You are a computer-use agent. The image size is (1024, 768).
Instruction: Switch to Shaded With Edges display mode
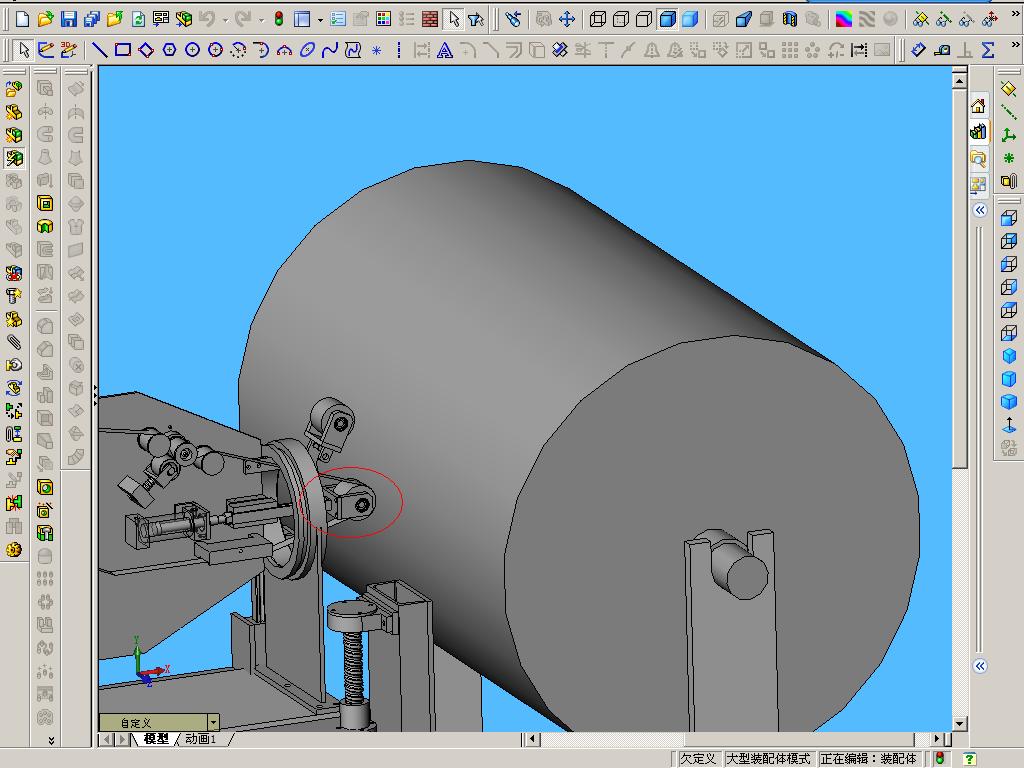coord(667,20)
